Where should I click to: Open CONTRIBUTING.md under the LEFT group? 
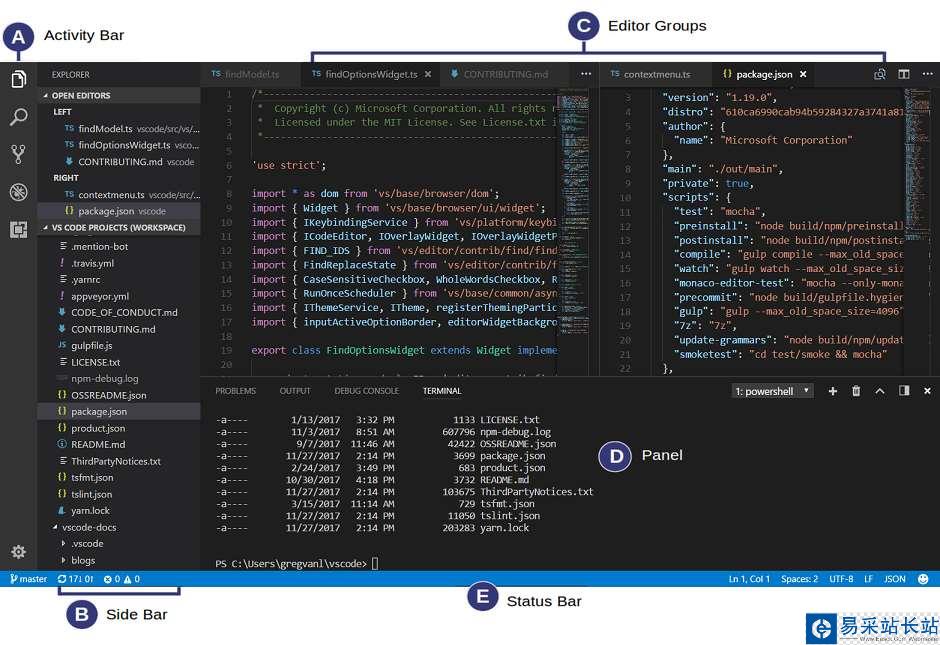click(x=119, y=162)
